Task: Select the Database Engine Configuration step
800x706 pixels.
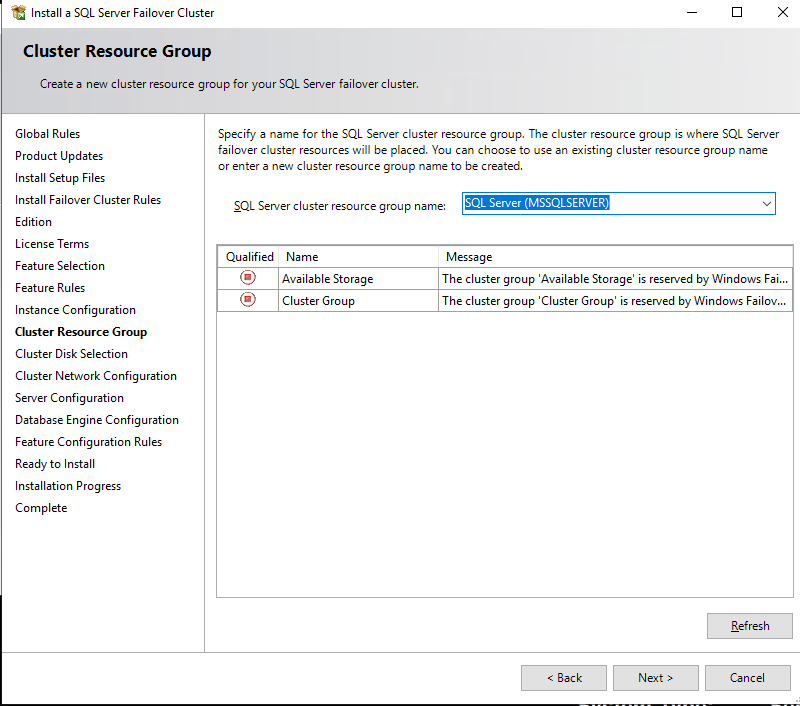Action: (x=96, y=419)
